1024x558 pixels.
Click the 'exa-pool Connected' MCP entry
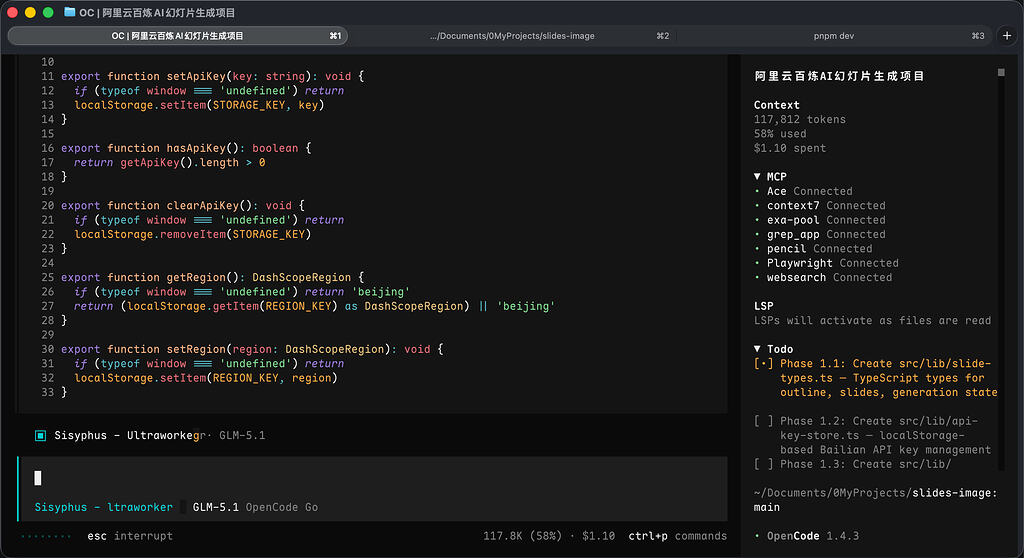(x=826, y=220)
